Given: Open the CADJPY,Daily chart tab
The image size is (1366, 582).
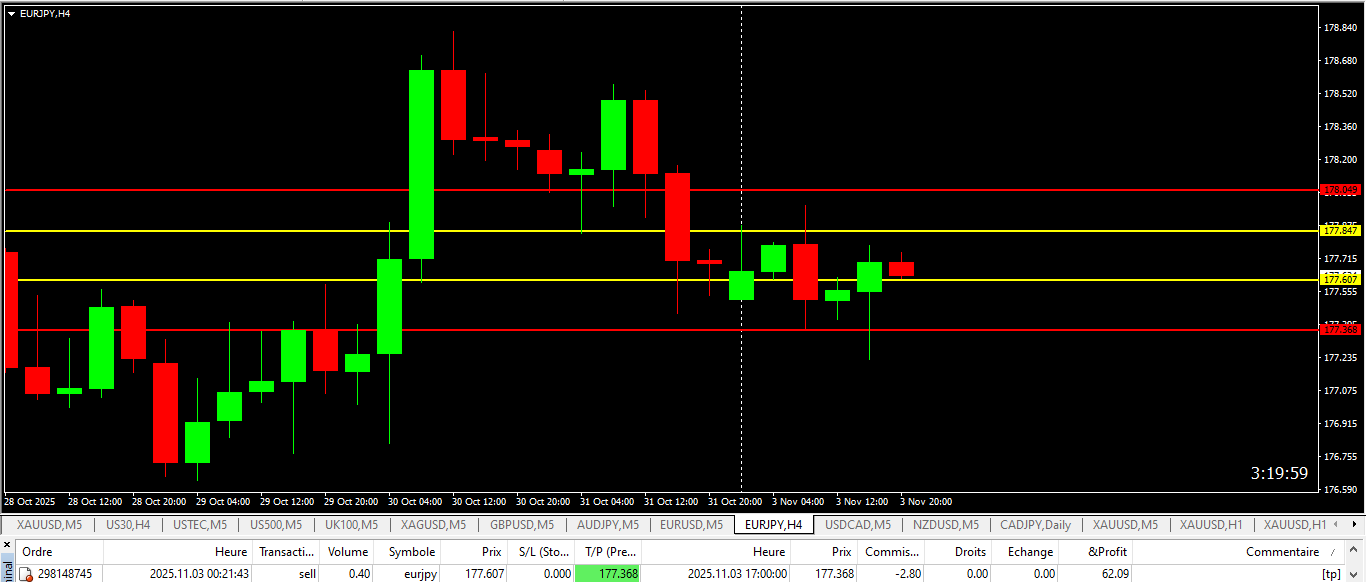Looking at the screenshot, I should [1035, 524].
